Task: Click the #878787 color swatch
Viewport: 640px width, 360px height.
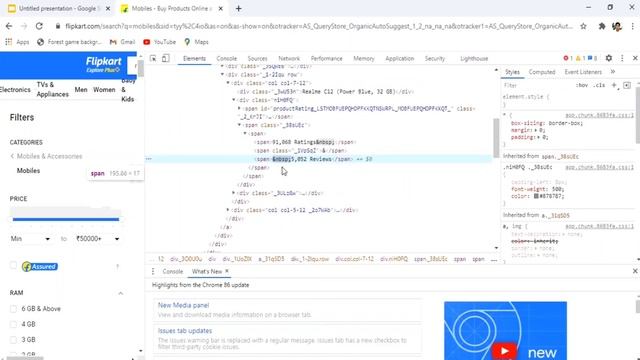Action: (x=536, y=196)
